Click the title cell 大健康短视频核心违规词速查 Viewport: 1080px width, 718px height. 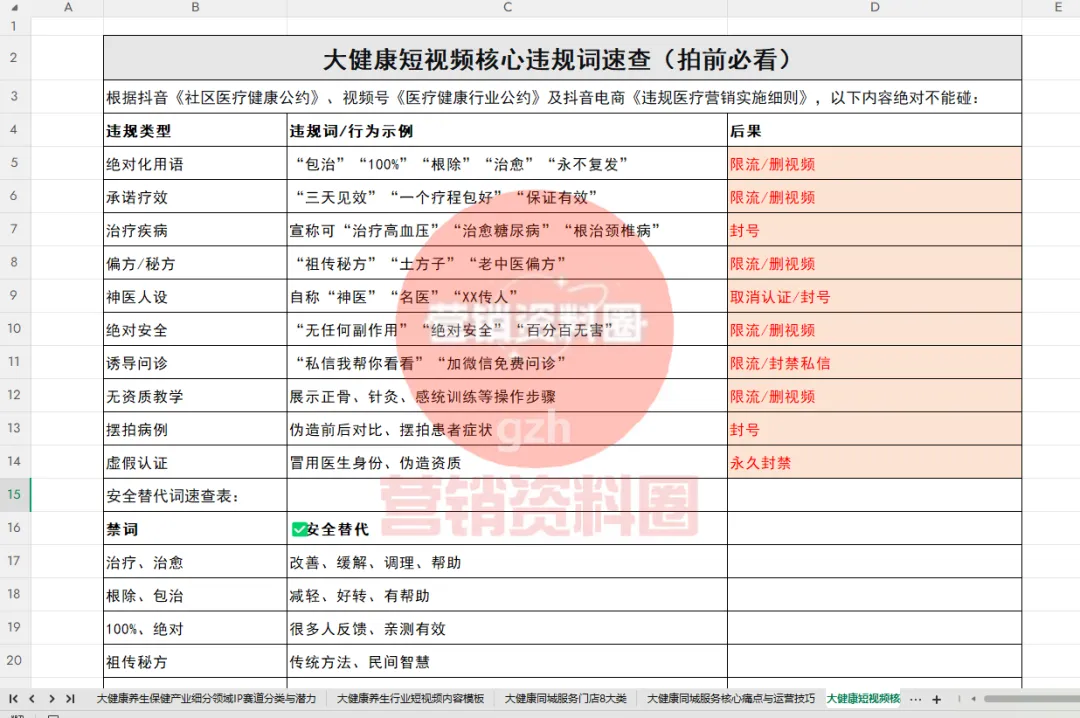click(562, 58)
